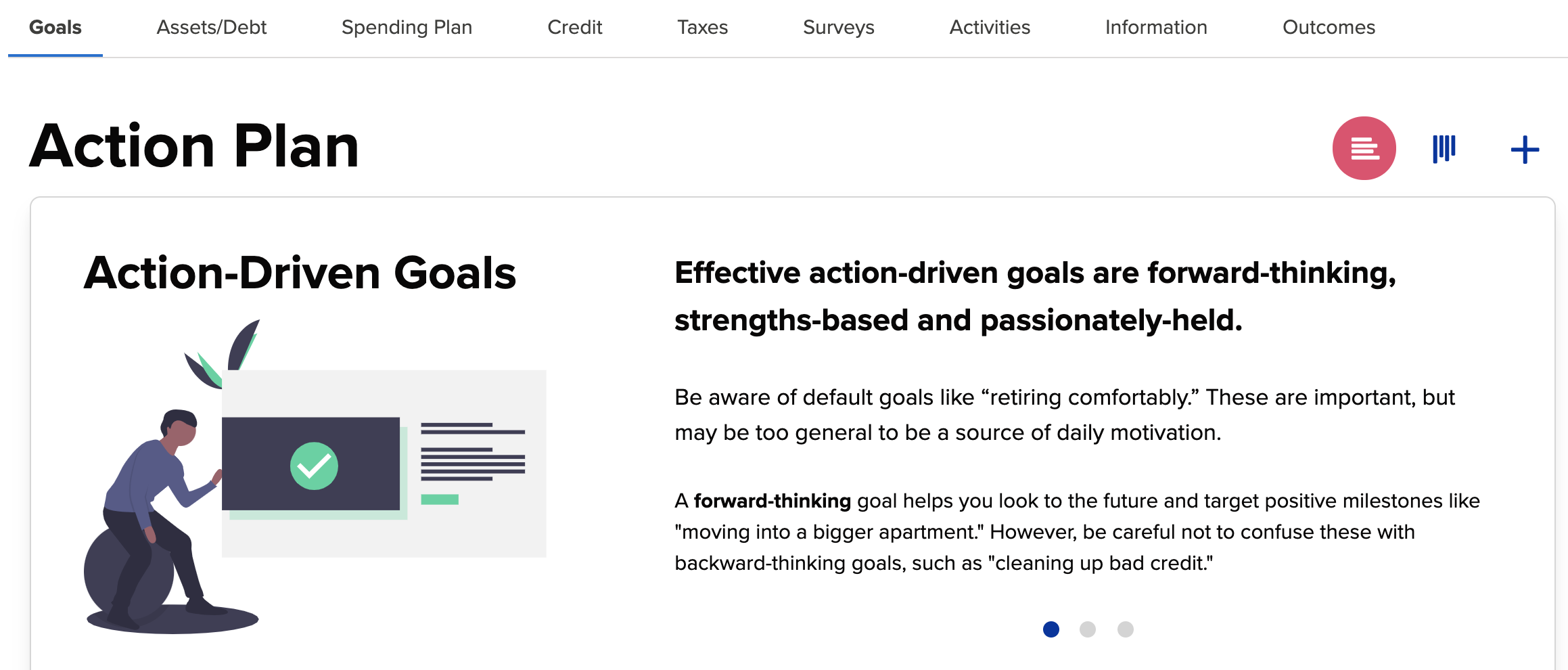
Task: Open the Information tab
Action: (x=1156, y=28)
